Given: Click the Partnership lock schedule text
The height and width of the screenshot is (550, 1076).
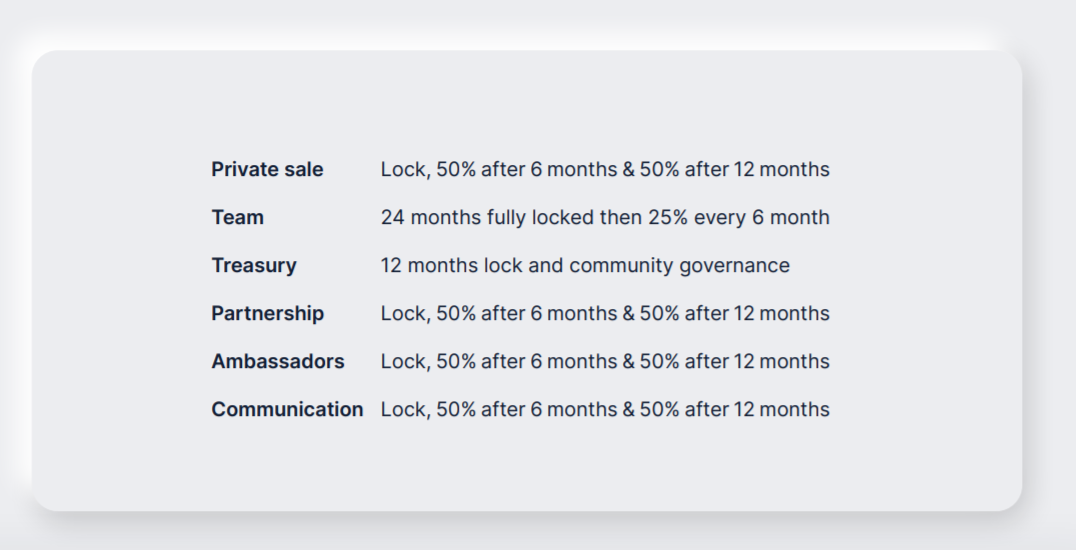Looking at the screenshot, I should (x=605, y=313).
